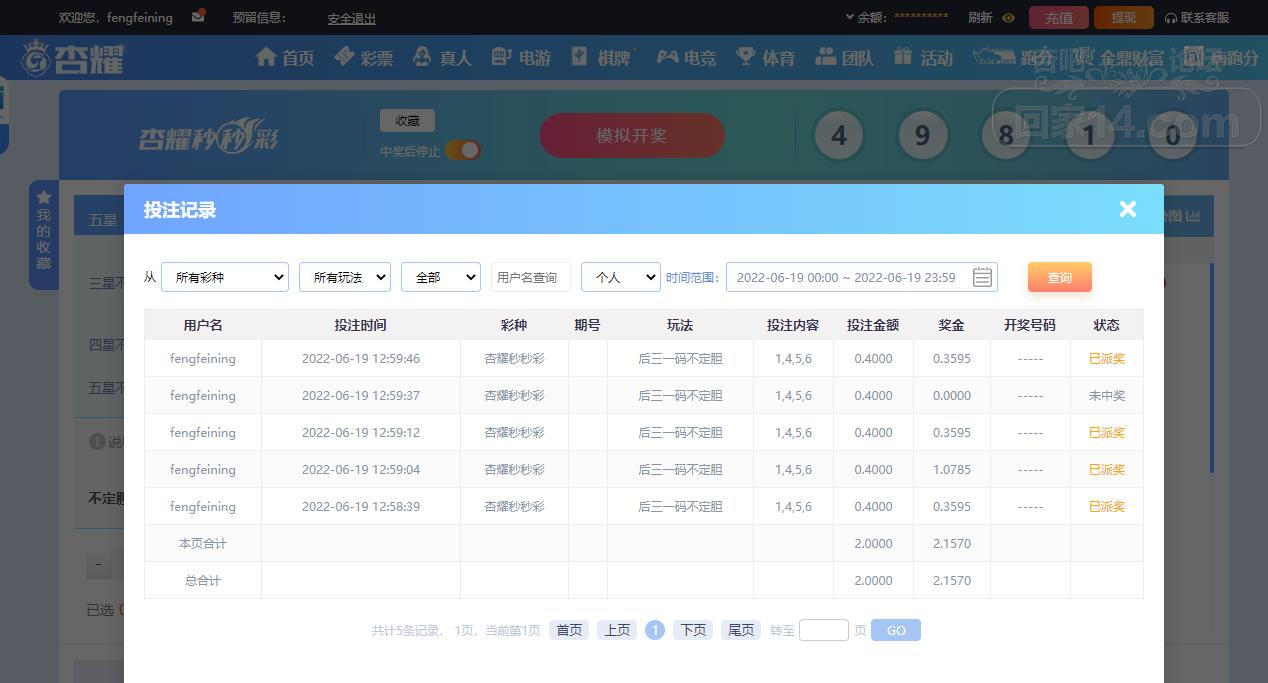Image resolution: width=1268 pixels, height=683 pixels.
Task: Expand the 所有玩法 dropdown
Action: coord(344,277)
